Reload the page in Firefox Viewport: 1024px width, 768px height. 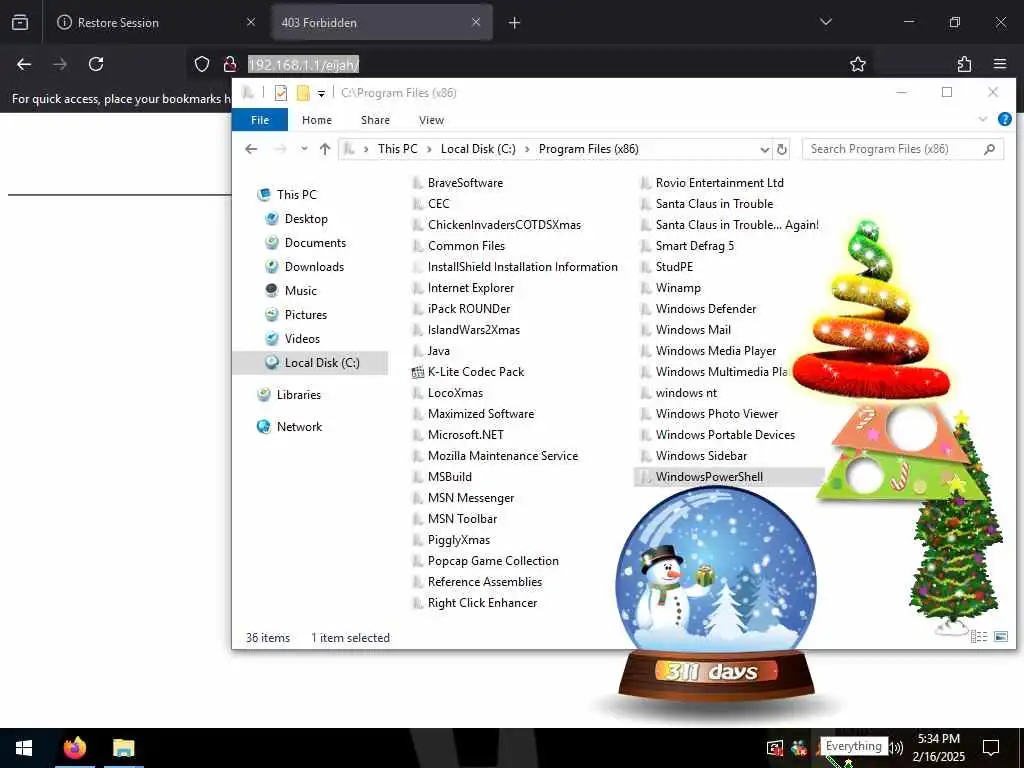[96, 64]
